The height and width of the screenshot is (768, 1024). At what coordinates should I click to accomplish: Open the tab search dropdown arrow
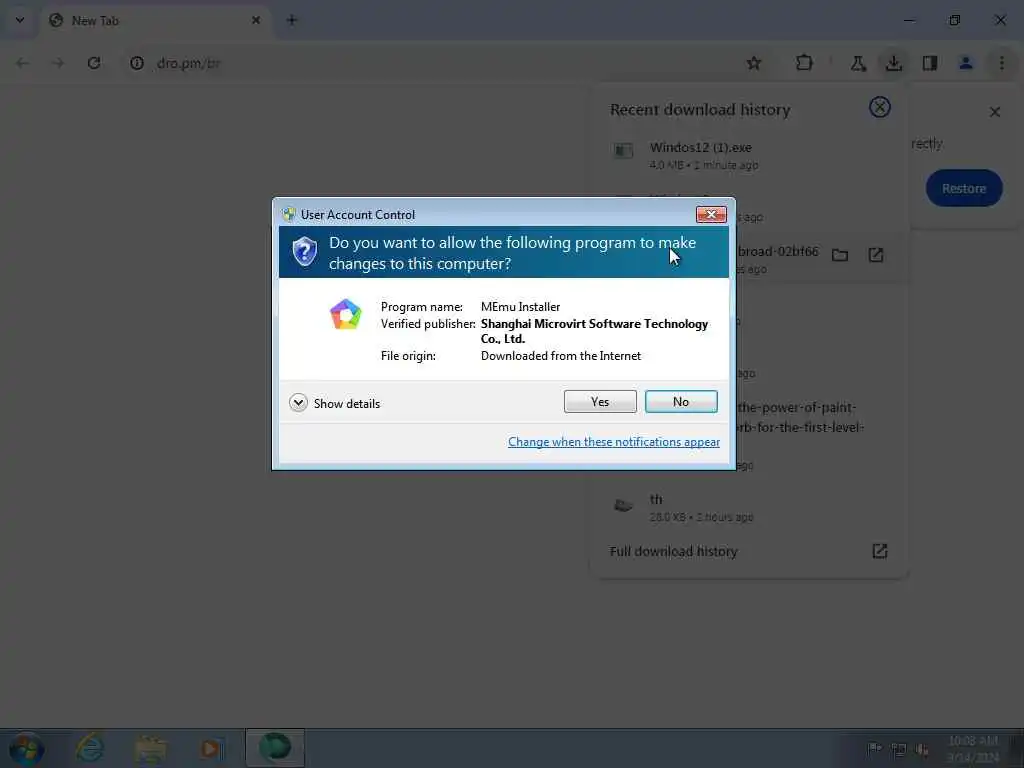pyautogui.click(x=20, y=20)
